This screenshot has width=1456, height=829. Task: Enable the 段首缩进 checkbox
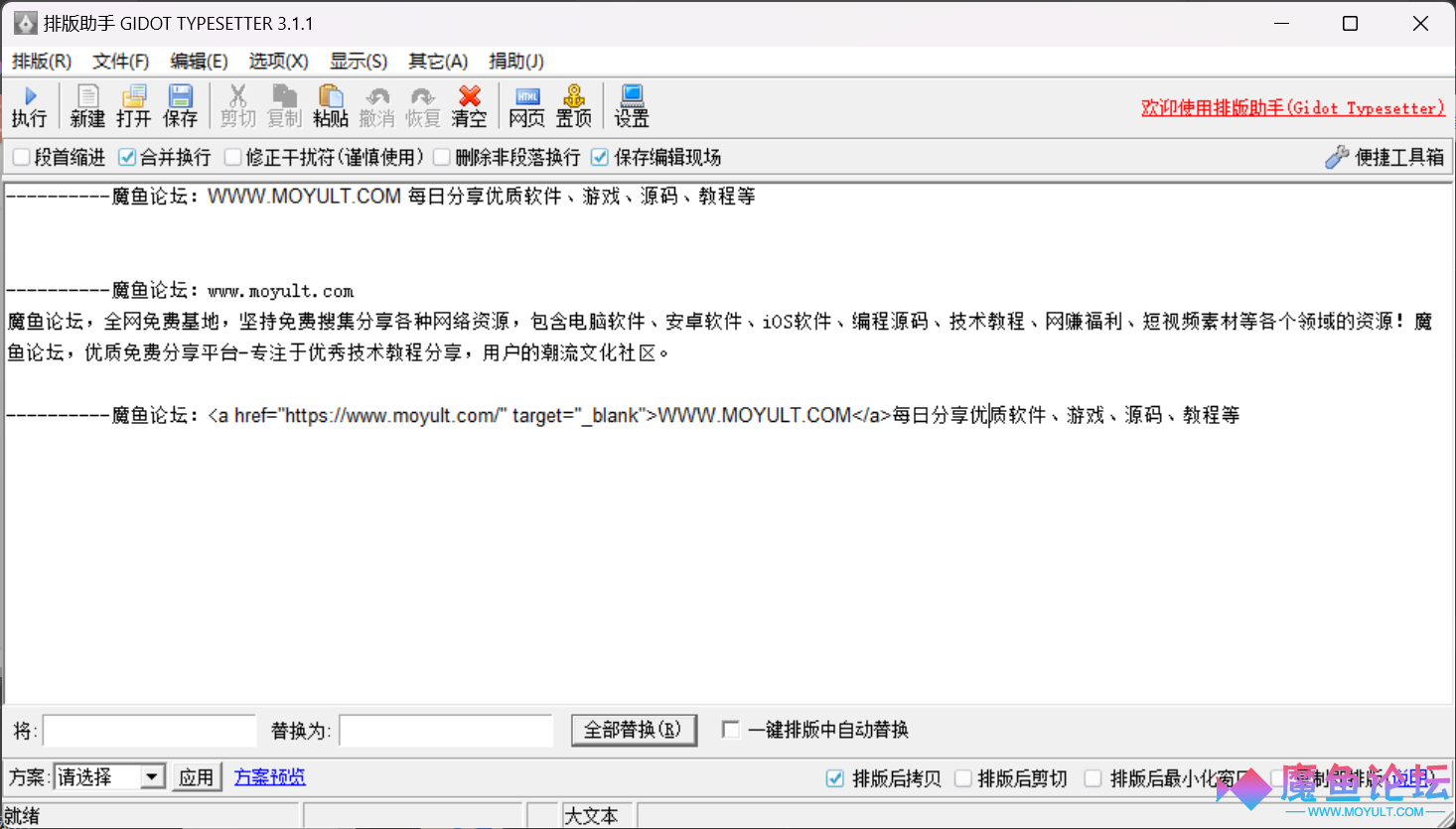[x=21, y=157]
